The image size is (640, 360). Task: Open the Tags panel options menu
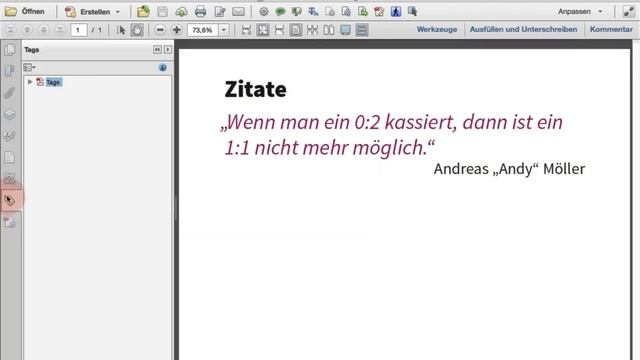[29, 67]
